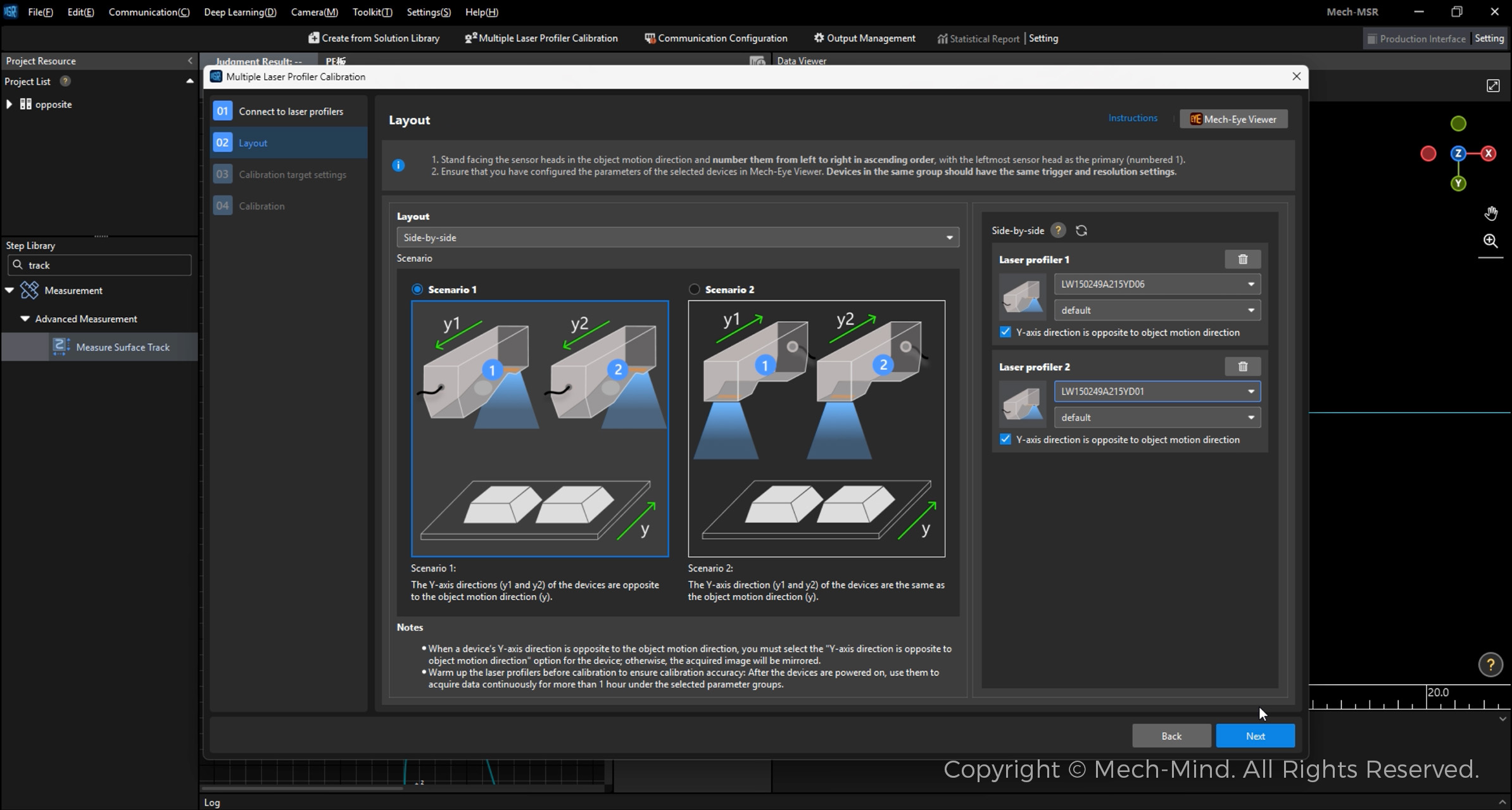Collapse the Project List section arrow

(x=189, y=81)
